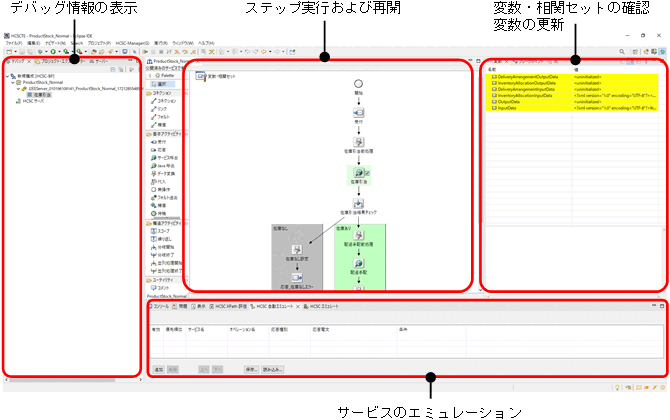Switch to the サーバー tab

tap(99, 62)
